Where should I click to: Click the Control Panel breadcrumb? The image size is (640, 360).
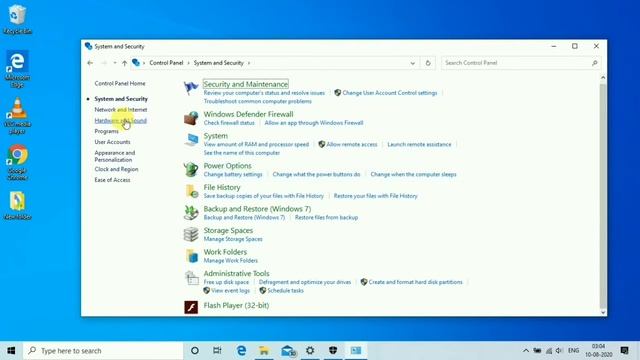pyautogui.click(x=166, y=63)
